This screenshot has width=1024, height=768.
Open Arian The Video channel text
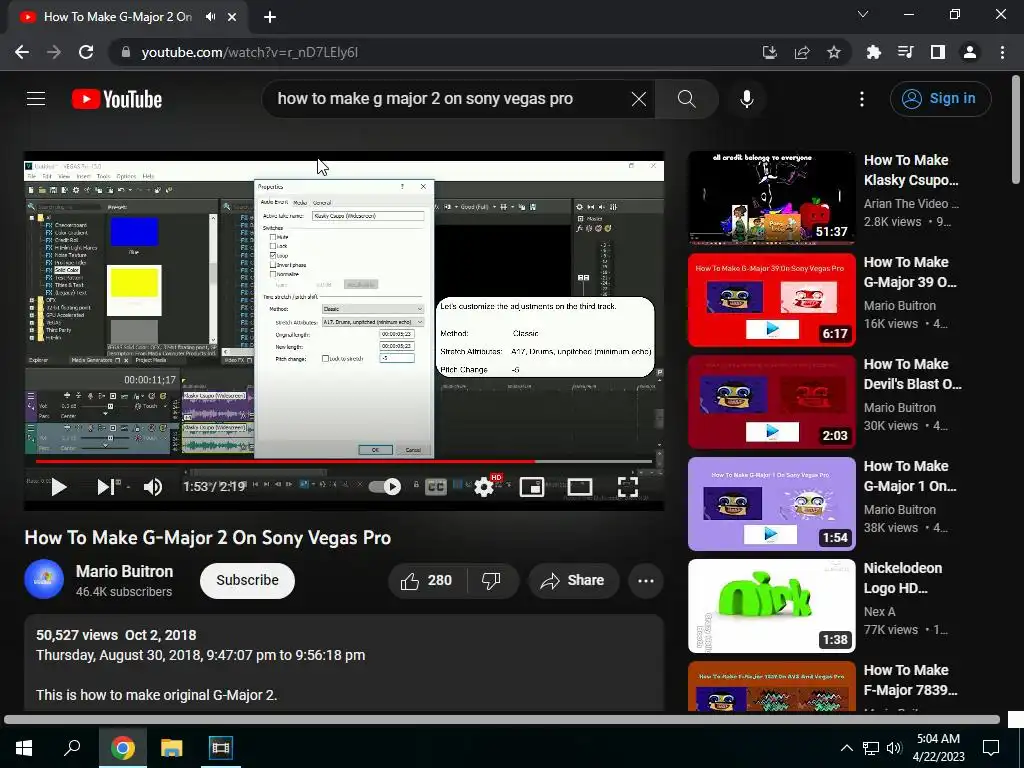[x=912, y=203]
